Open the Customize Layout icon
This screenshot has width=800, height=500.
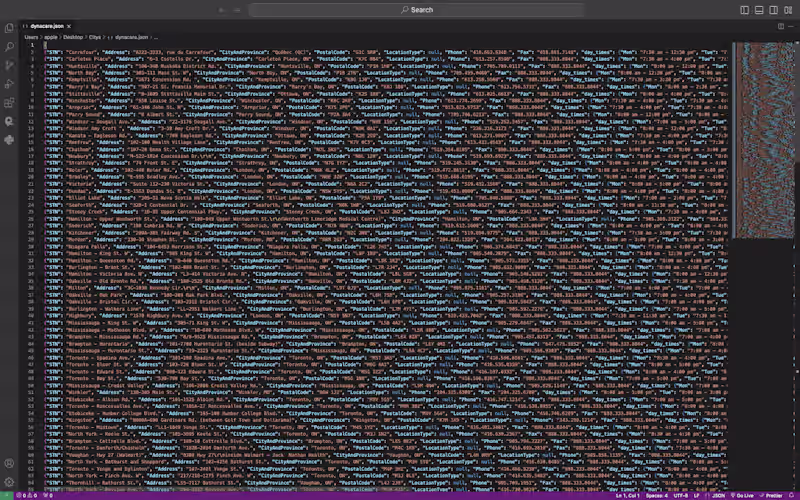(788, 10)
